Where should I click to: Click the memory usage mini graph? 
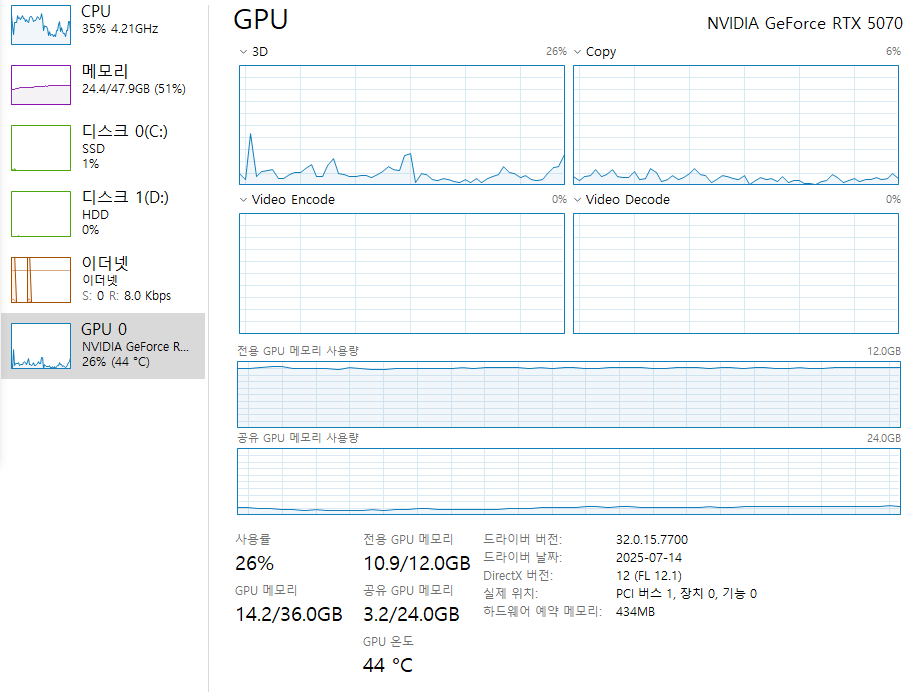[x=41, y=85]
